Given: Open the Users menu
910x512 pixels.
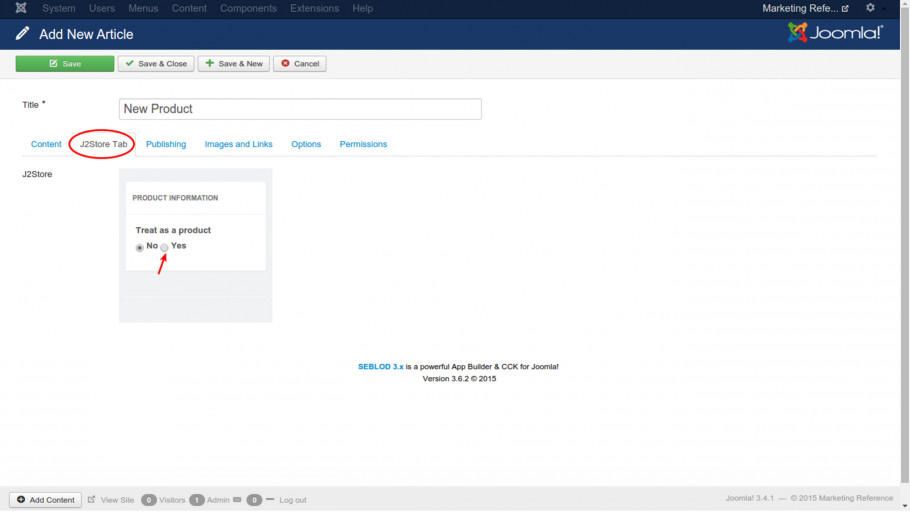Looking at the screenshot, I should click(102, 8).
